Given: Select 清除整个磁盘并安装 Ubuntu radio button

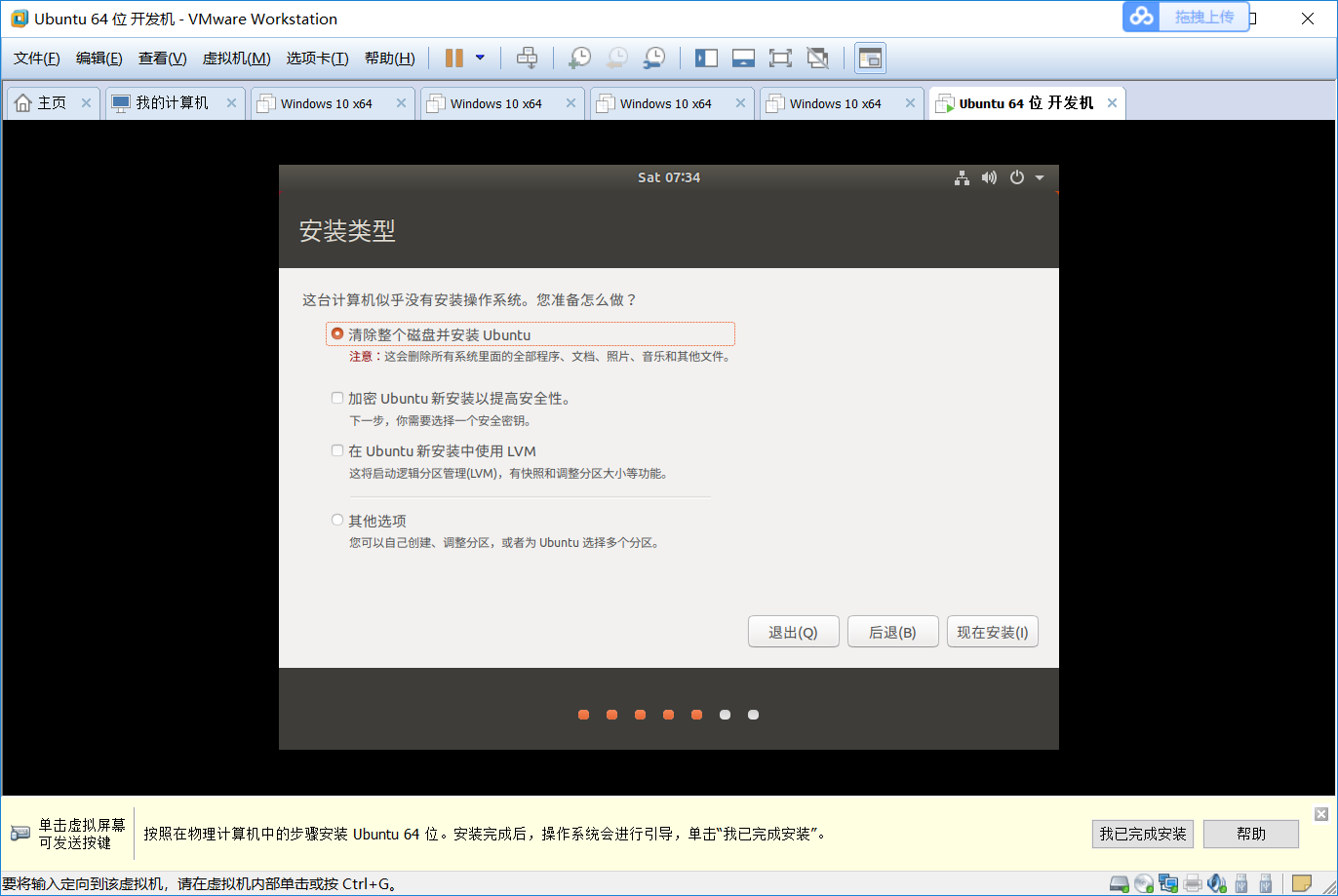Looking at the screenshot, I should 337,333.
